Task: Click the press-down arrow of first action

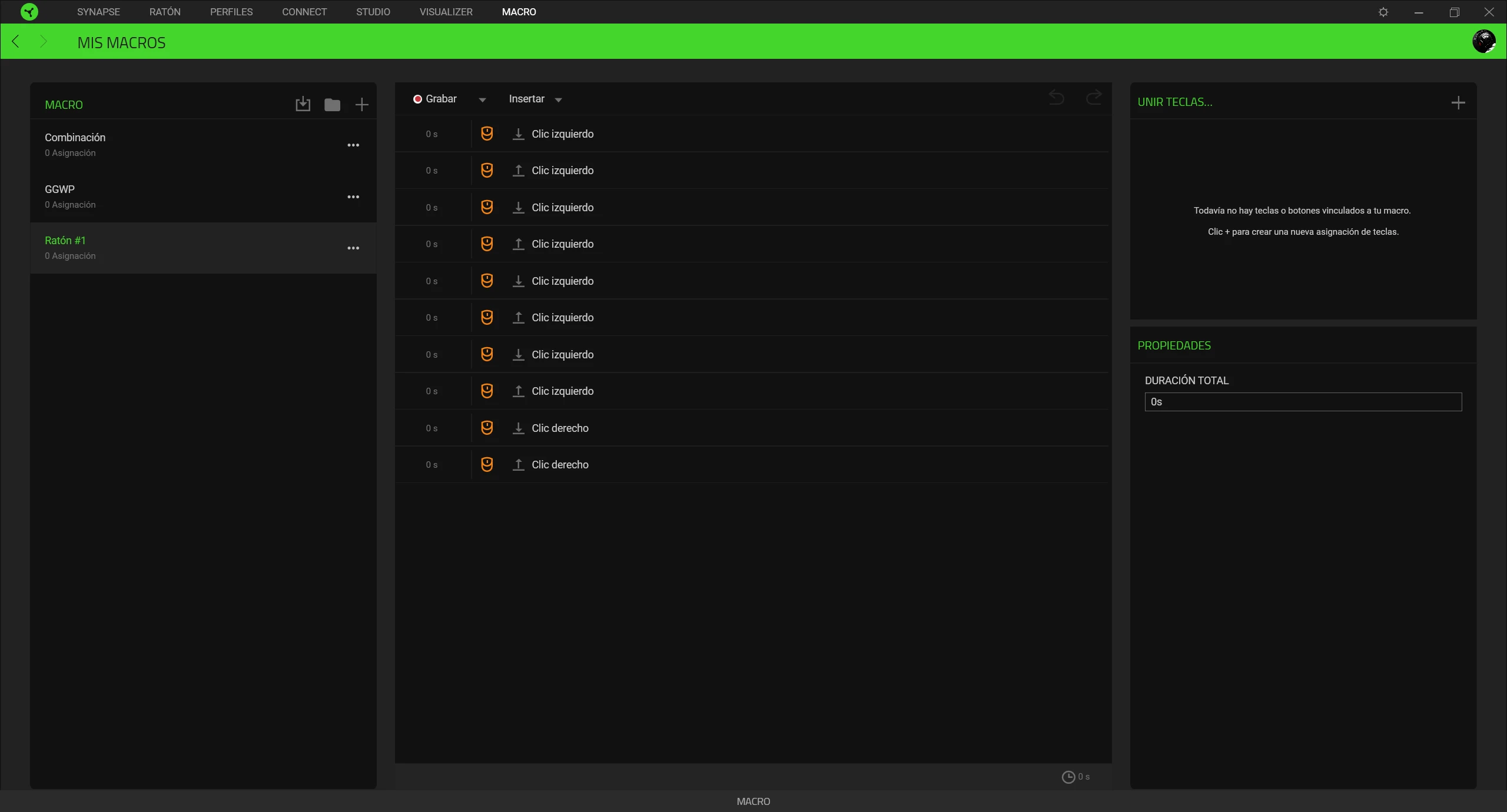Action: click(518, 134)
